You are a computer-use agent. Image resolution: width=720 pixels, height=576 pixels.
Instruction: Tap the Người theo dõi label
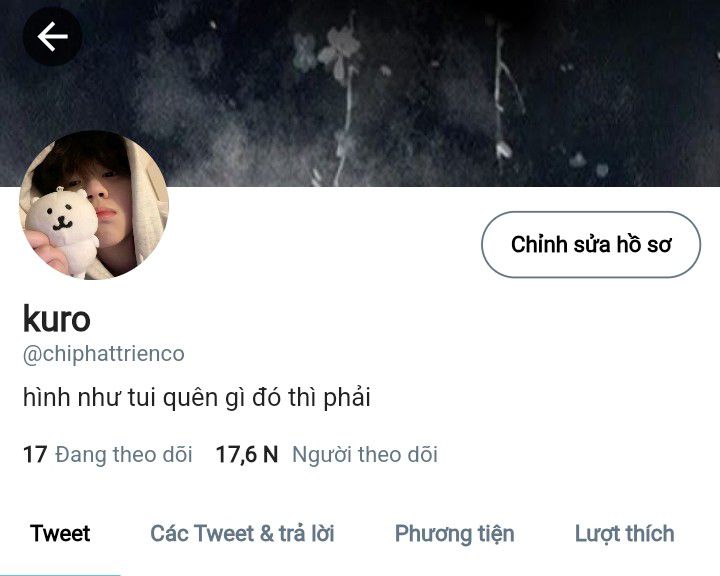coord(365,455)
